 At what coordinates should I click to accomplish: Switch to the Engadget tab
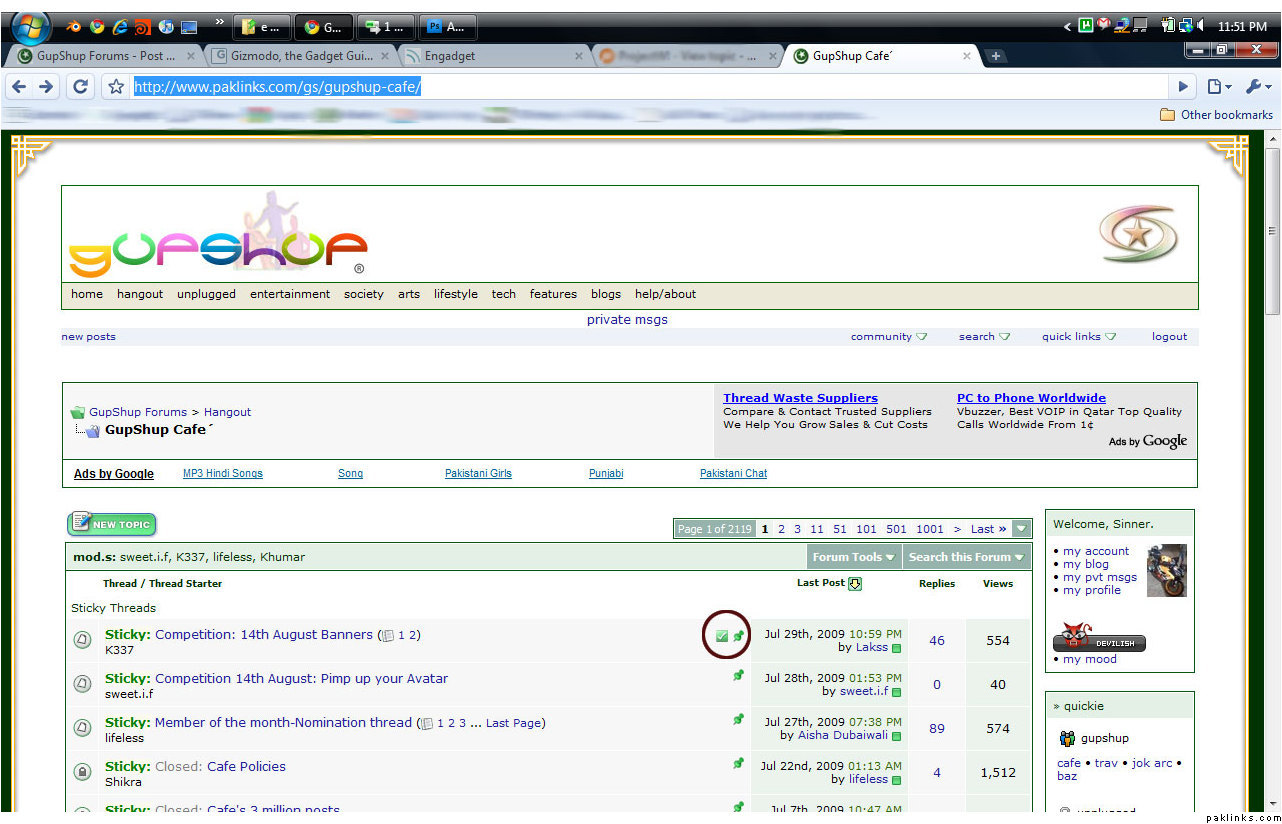click(450, 56)
